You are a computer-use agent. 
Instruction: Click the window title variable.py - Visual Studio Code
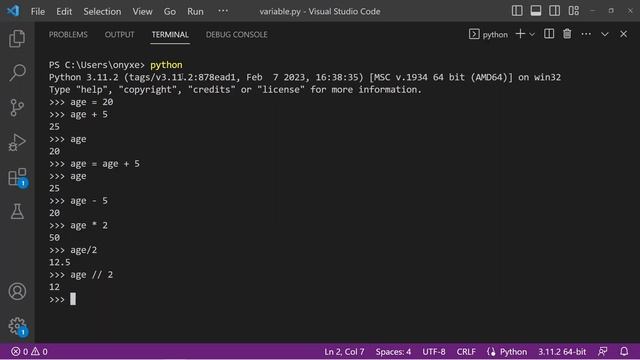pos(320,11)
